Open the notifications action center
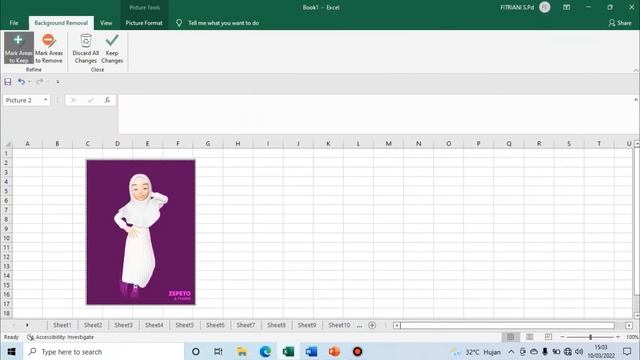Screen dimensions: 640x360 (x=627, y=351)
